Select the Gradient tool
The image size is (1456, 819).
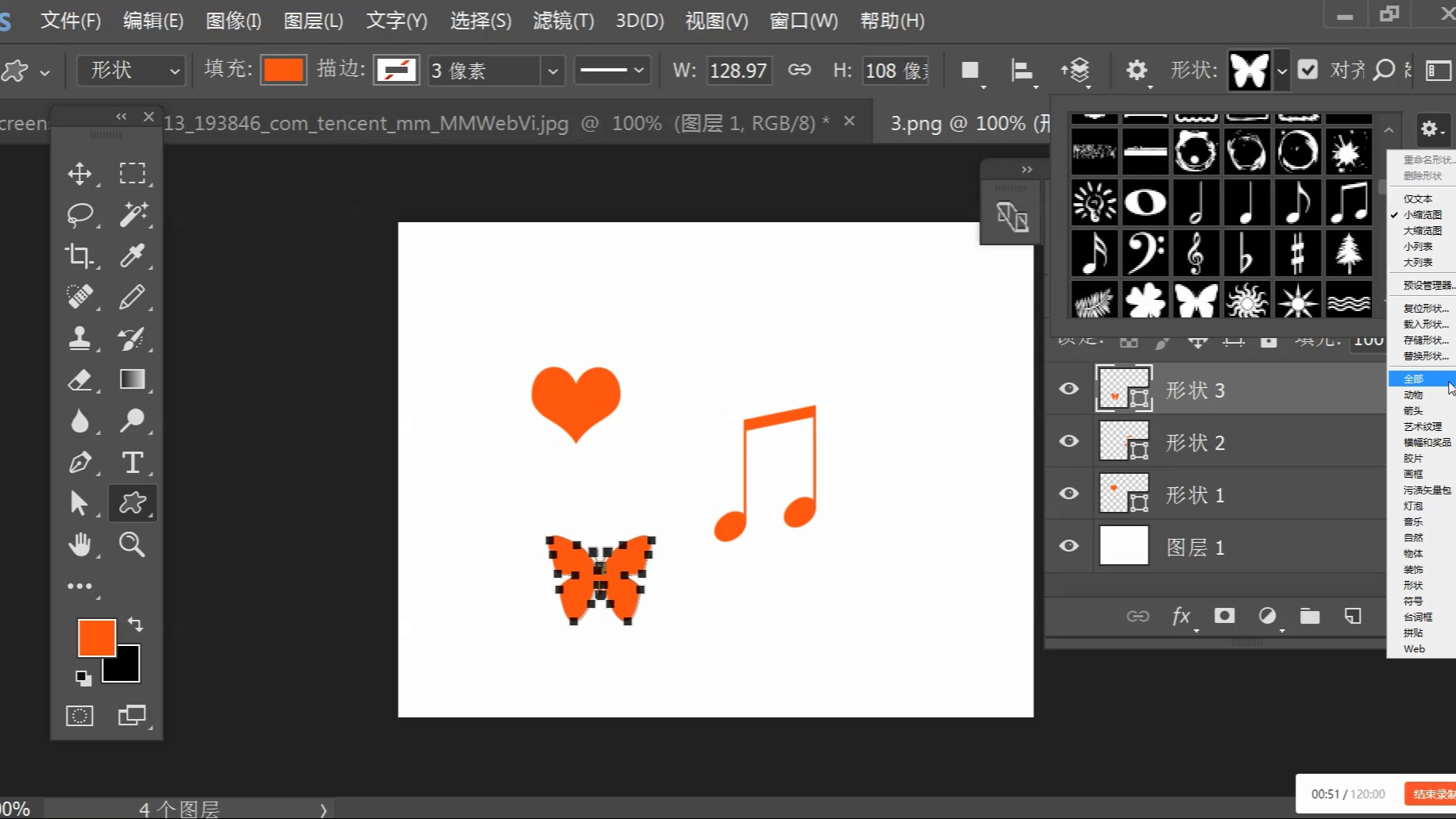click(x=133, y=380)
